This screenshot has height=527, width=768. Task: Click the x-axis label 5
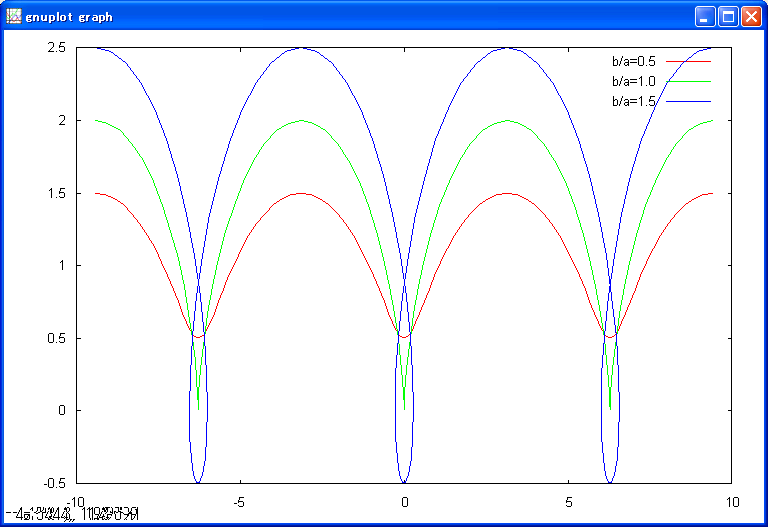click(x=568, y=503)
